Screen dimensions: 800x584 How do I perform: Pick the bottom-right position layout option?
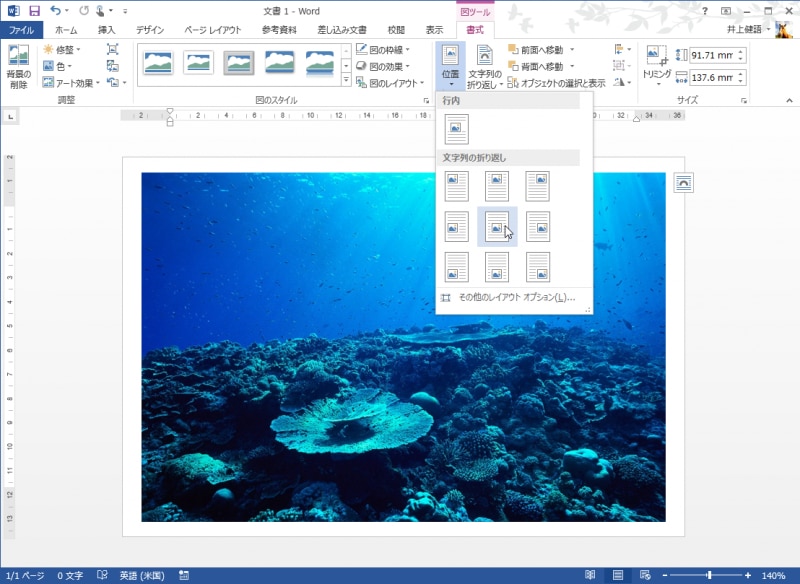click(538, 267)
